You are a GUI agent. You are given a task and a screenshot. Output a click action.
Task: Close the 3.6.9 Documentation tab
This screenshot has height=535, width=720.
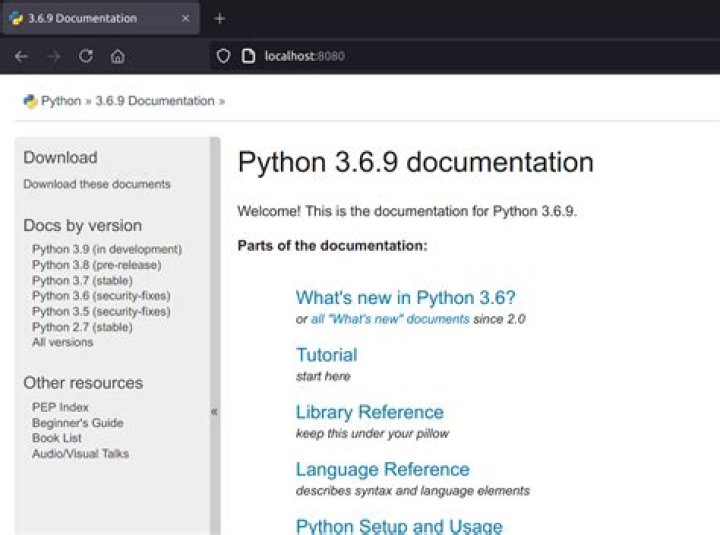point(186,18)
